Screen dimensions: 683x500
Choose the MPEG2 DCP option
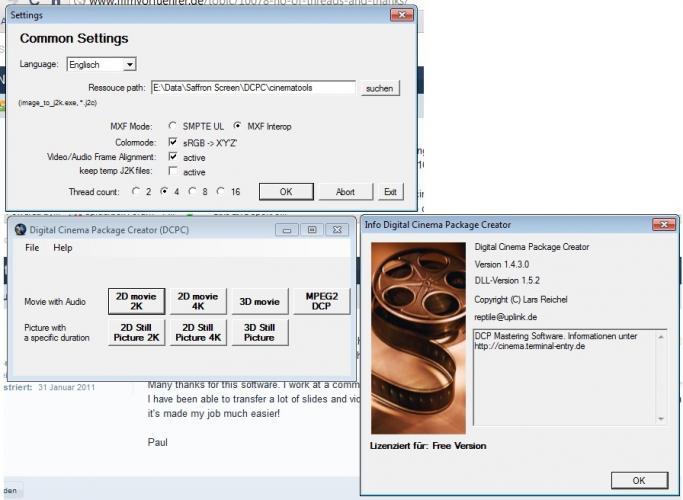coord(321,301)
